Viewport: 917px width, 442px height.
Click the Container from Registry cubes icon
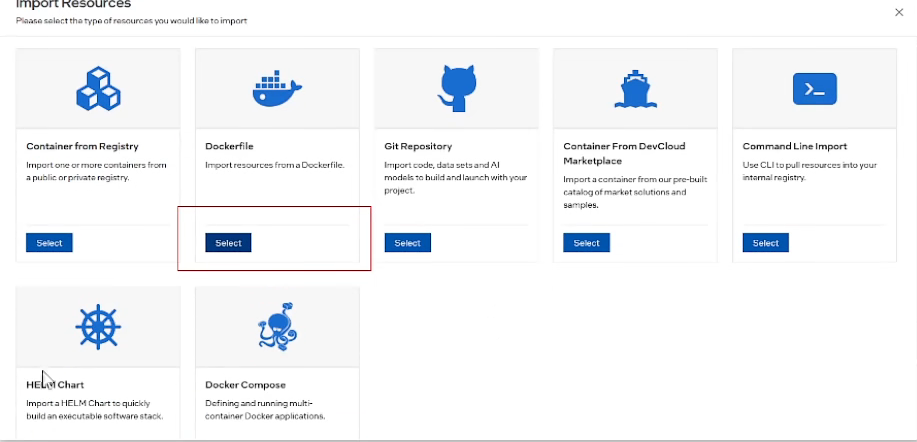(x=98, y=89)
